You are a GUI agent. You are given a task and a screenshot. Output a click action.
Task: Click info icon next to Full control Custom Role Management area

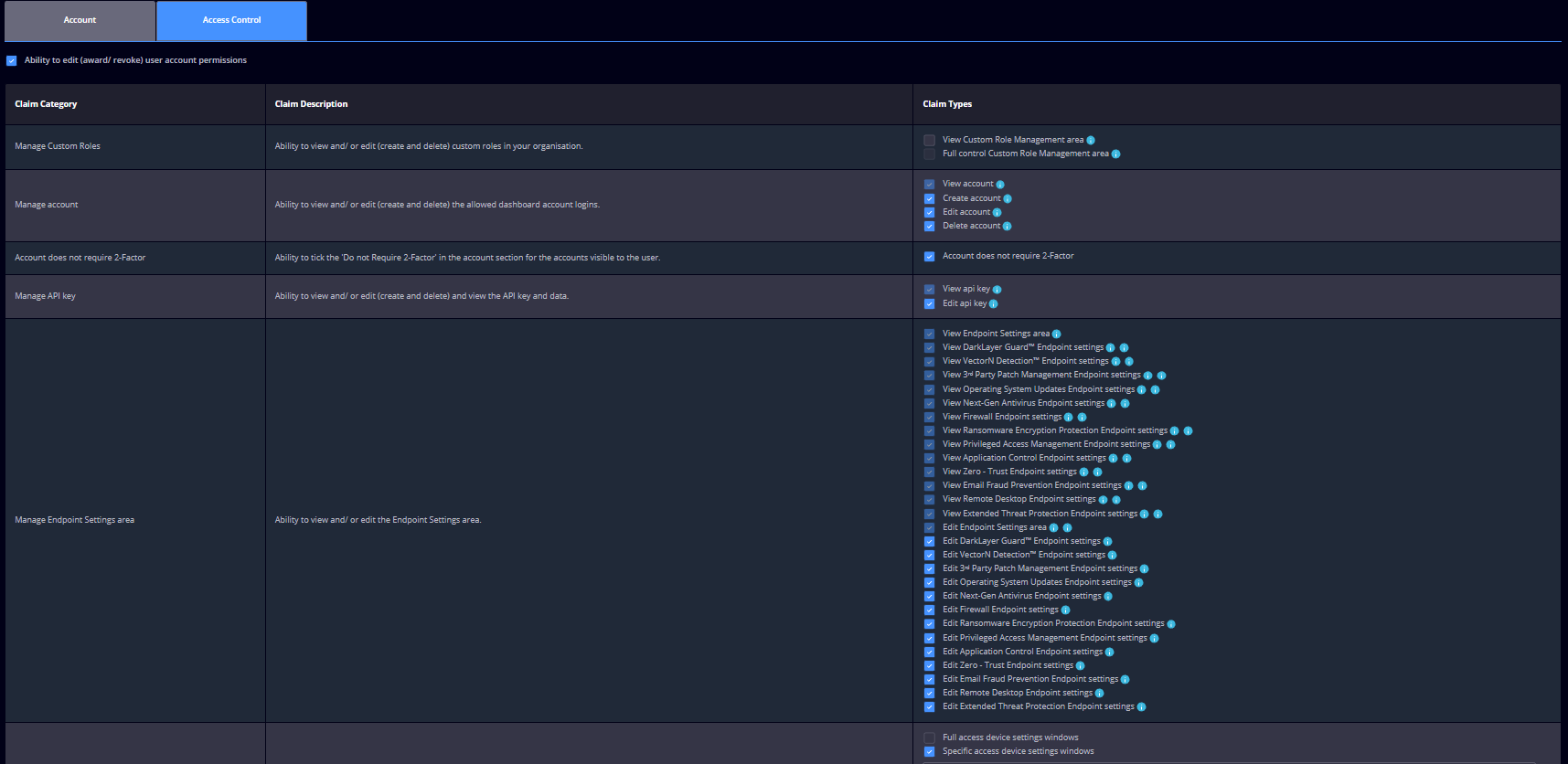(1115, 154)
